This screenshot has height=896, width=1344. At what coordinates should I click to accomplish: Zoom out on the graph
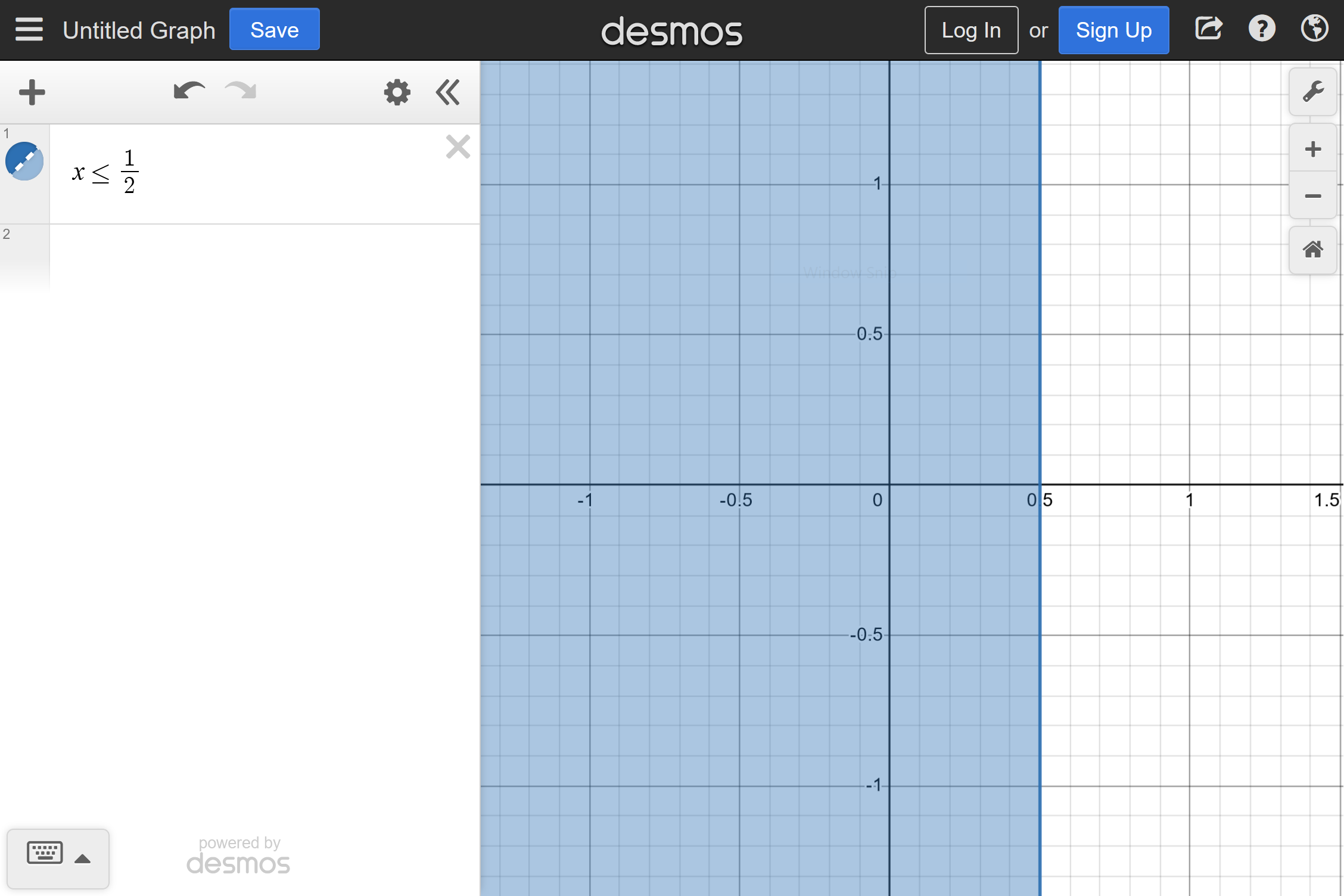point(1313,195)
